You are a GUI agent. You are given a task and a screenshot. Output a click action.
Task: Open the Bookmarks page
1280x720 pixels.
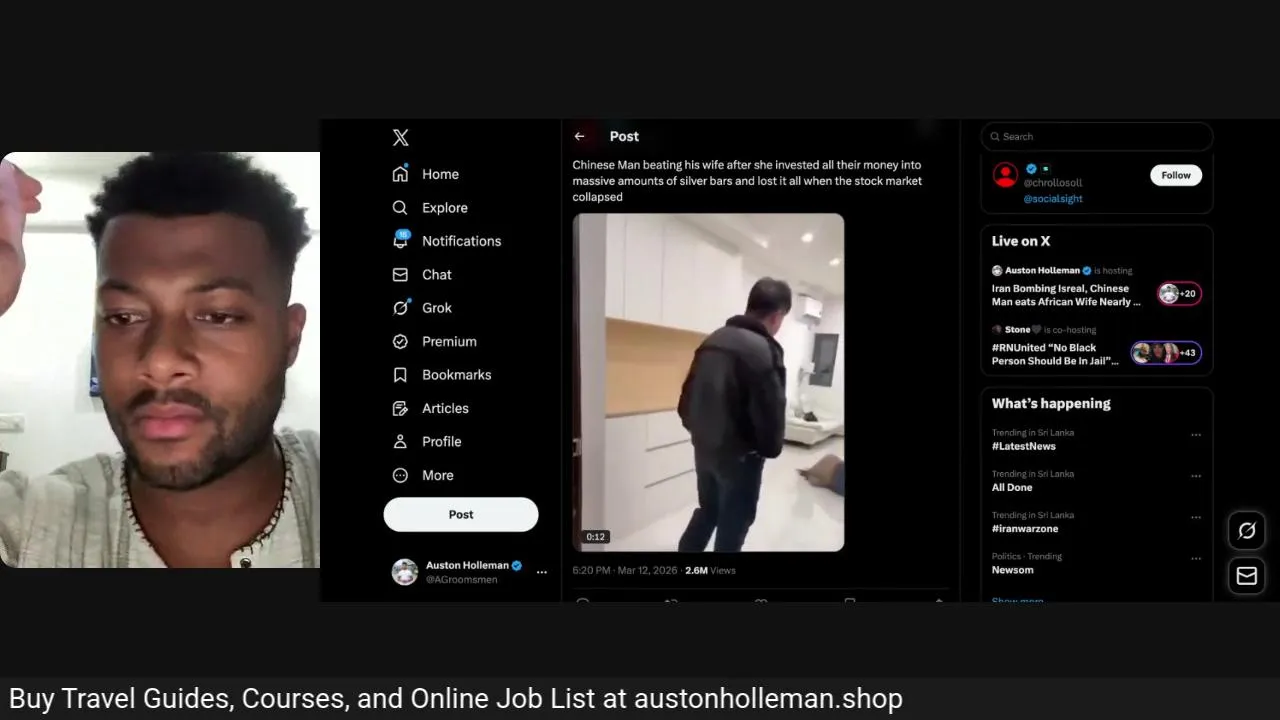click(x=456, y=375)
